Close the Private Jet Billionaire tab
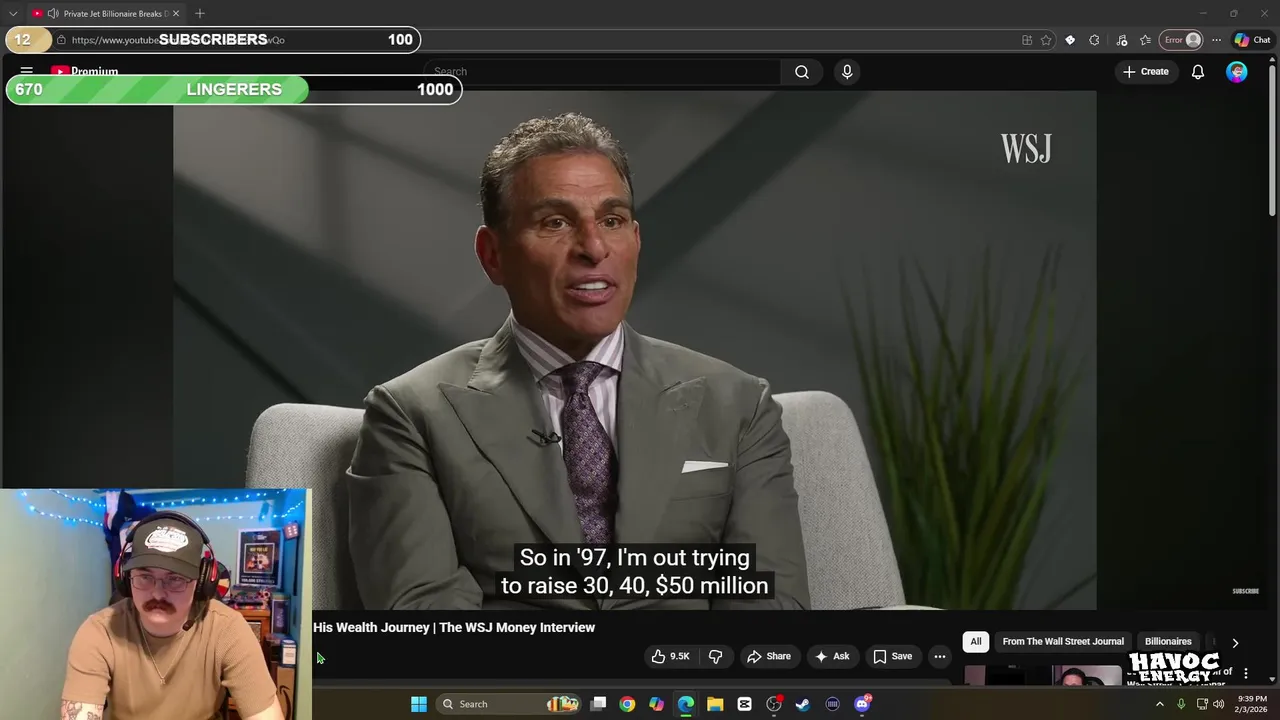The height and width of the screenshot is (720, 1280). [x=175, y=14]
